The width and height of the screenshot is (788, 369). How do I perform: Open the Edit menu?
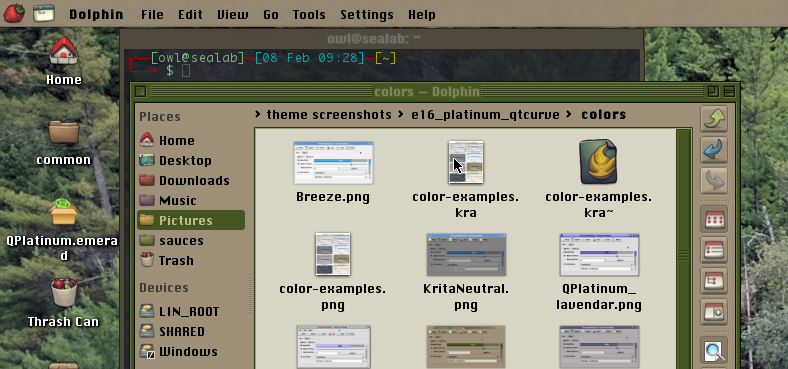coord(190,15)
